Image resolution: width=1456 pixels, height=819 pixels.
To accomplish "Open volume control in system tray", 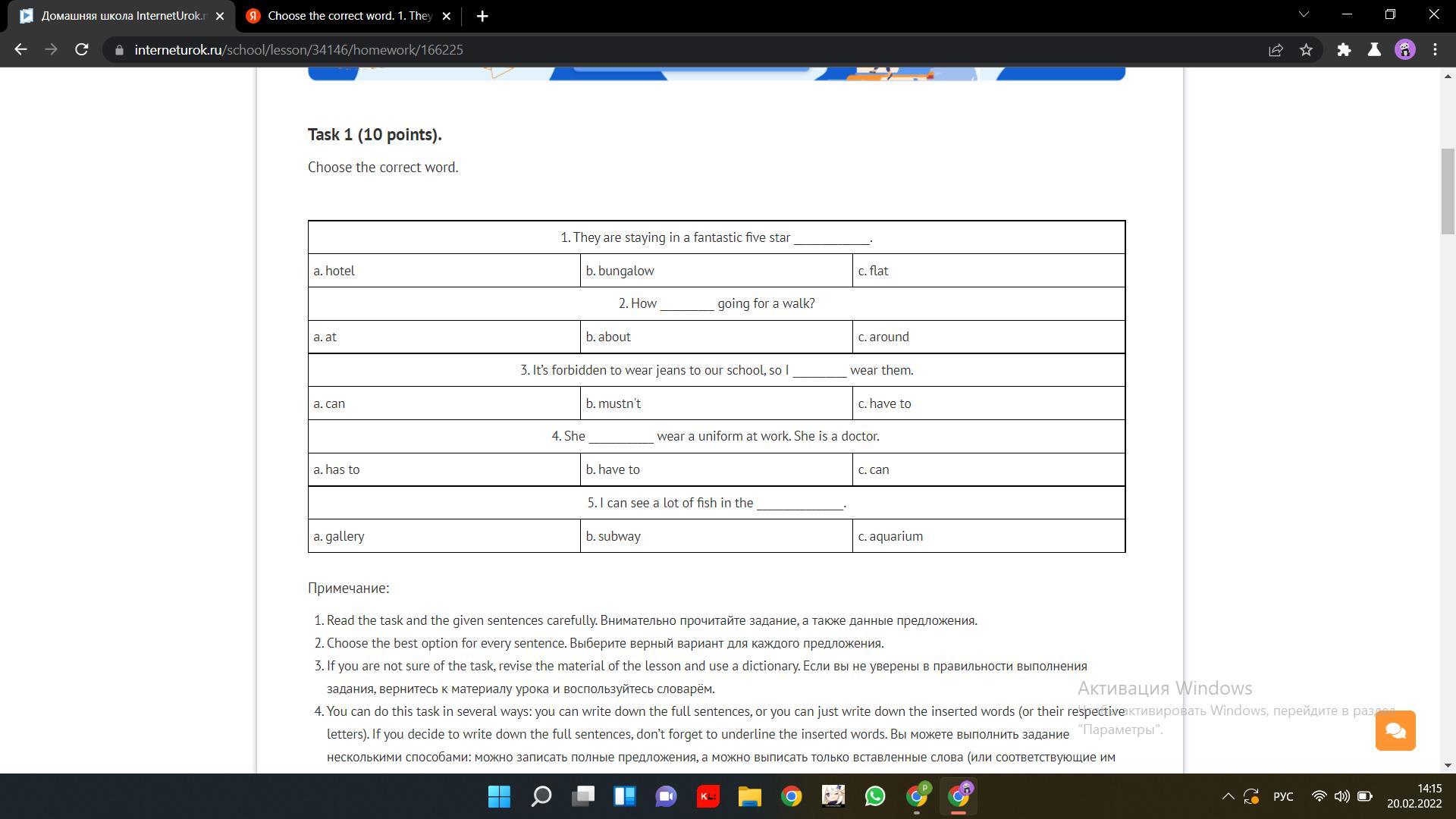I will (1341, 796).
